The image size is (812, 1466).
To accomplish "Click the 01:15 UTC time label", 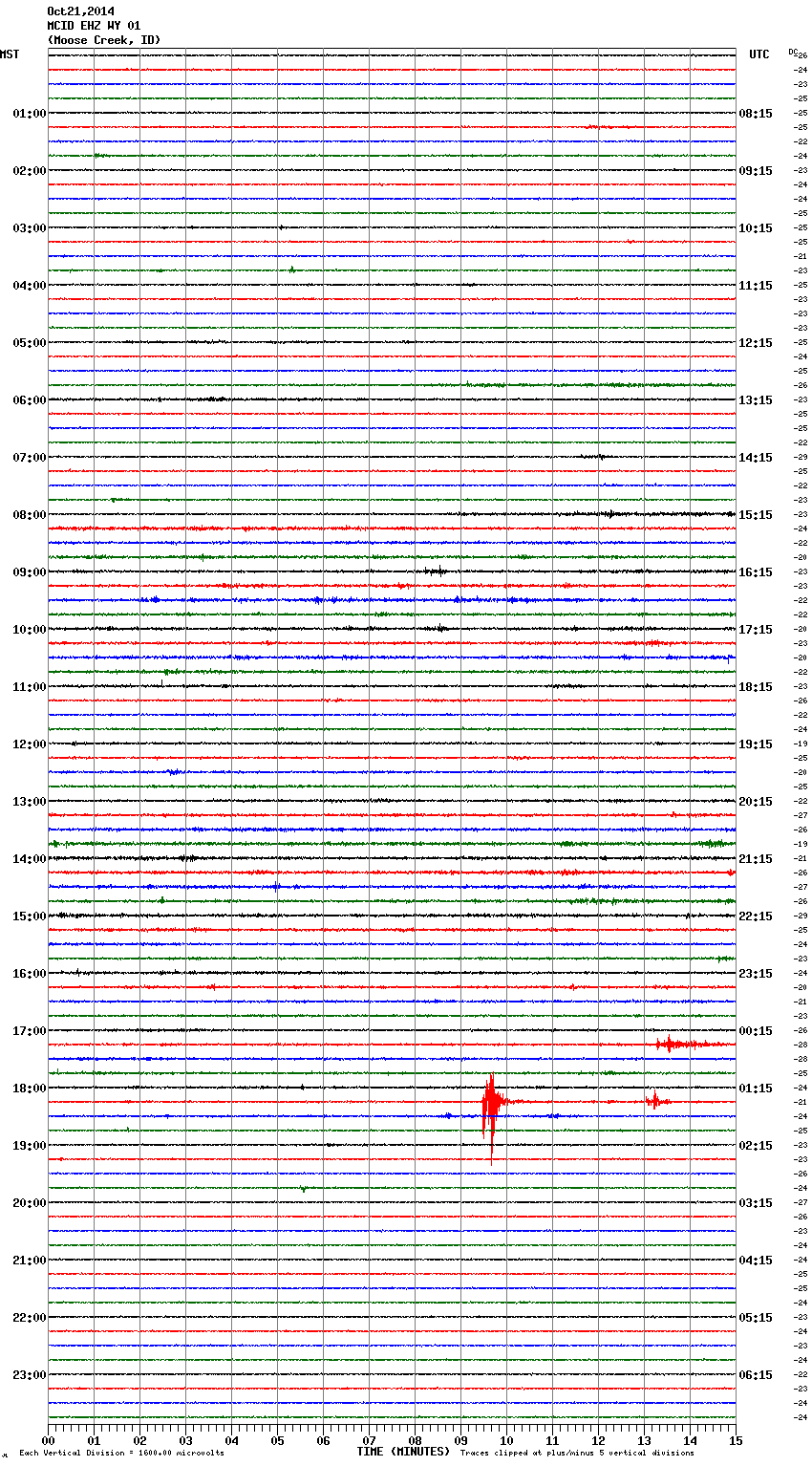I will [x=756, y=1089].
